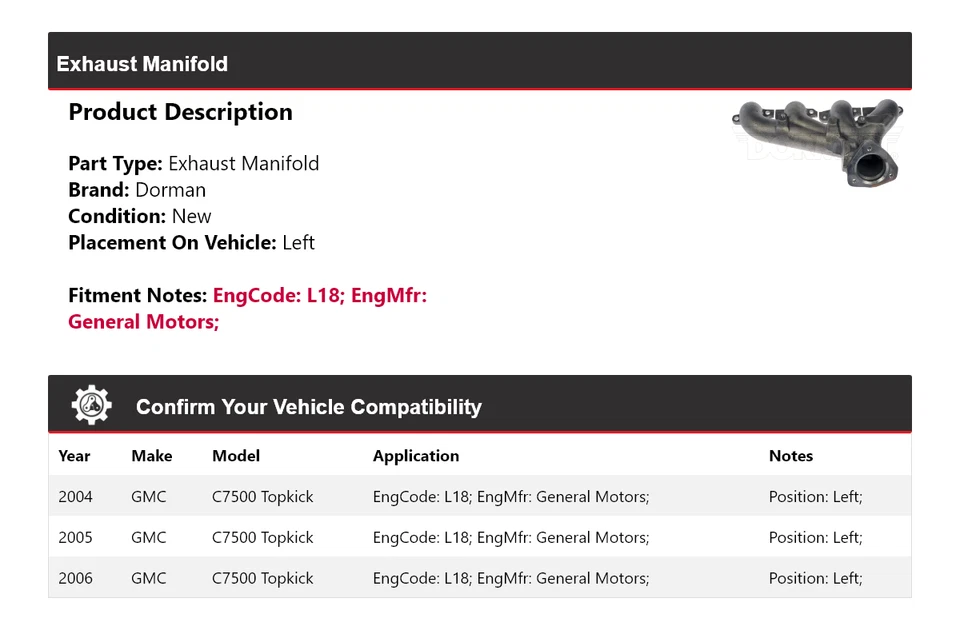Click the Placement On Vehicle Left value
The height and width of the screenshot is (630, 960).
click(298, 243)
